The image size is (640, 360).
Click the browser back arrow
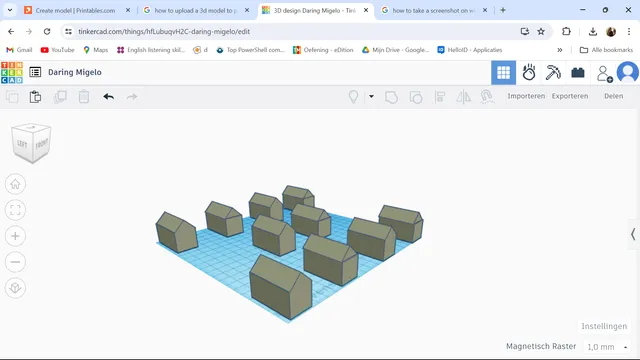[x=11, y=31]
